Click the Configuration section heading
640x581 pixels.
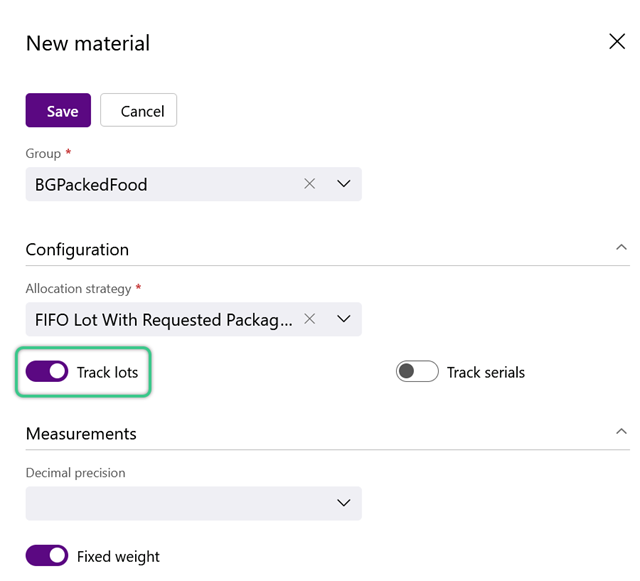pos(77,249)
